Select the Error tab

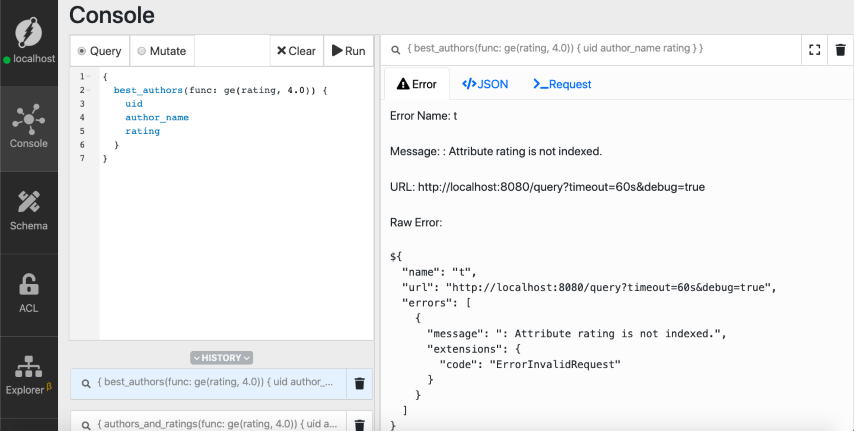point(416,84)
